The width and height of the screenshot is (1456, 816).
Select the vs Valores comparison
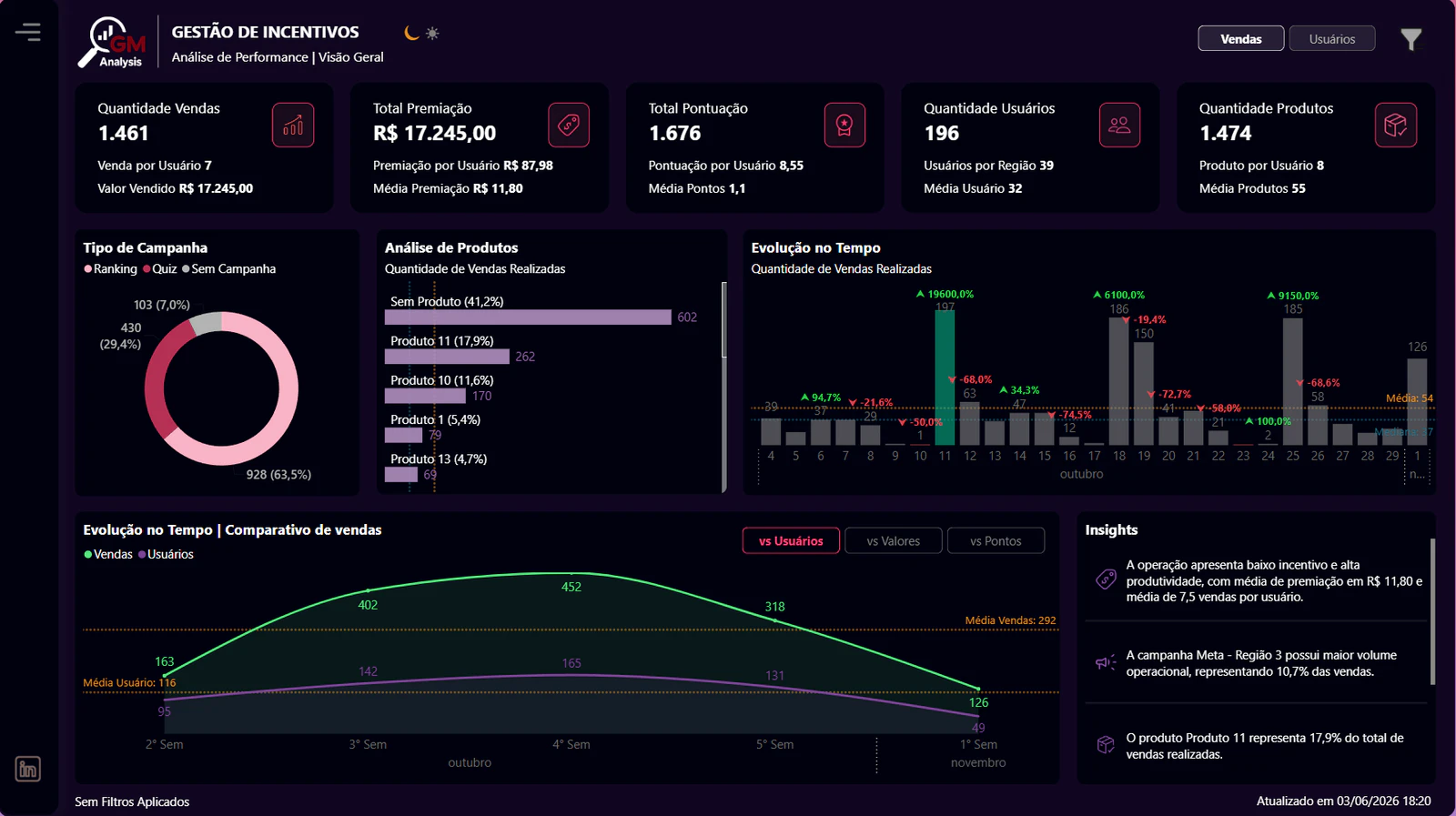point(893,540)
